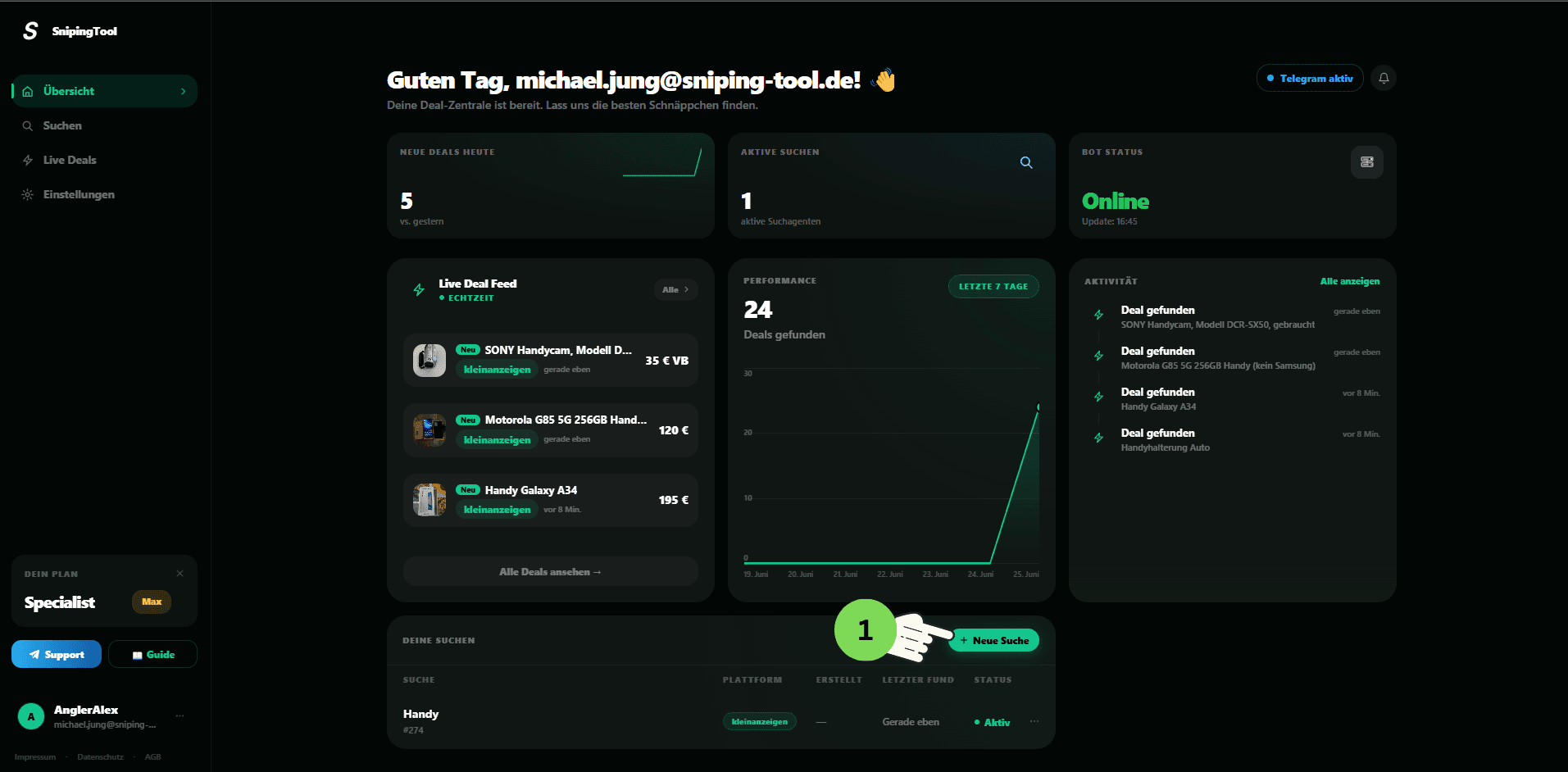This screenshot has width=1568, height=772.
Task: Click the search icon in Aktive Suchen card
Action: coord(1026,162)
